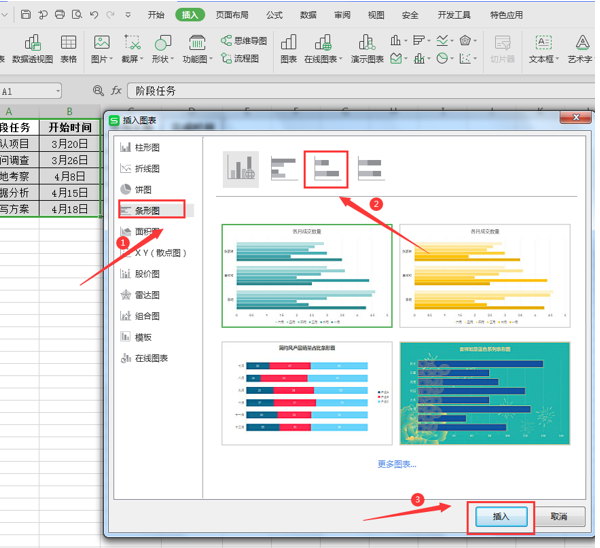
Task: Select the clustered bar chart subtype icon
Action: [283, 169]
